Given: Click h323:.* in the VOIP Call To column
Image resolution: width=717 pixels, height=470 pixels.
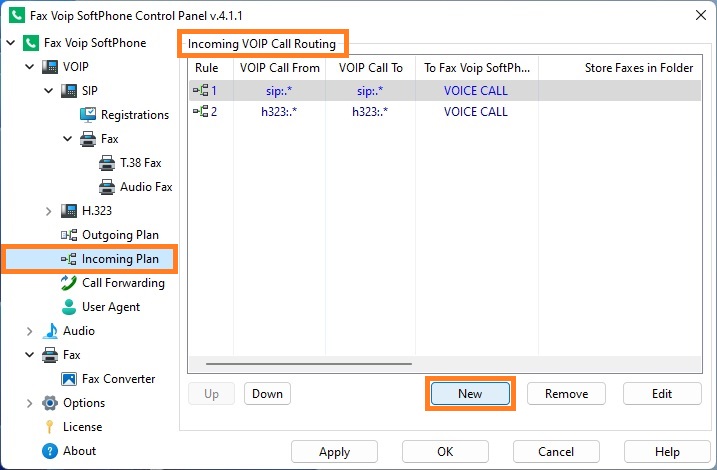Looking at the screenshot, I should (x=370, y=112).
